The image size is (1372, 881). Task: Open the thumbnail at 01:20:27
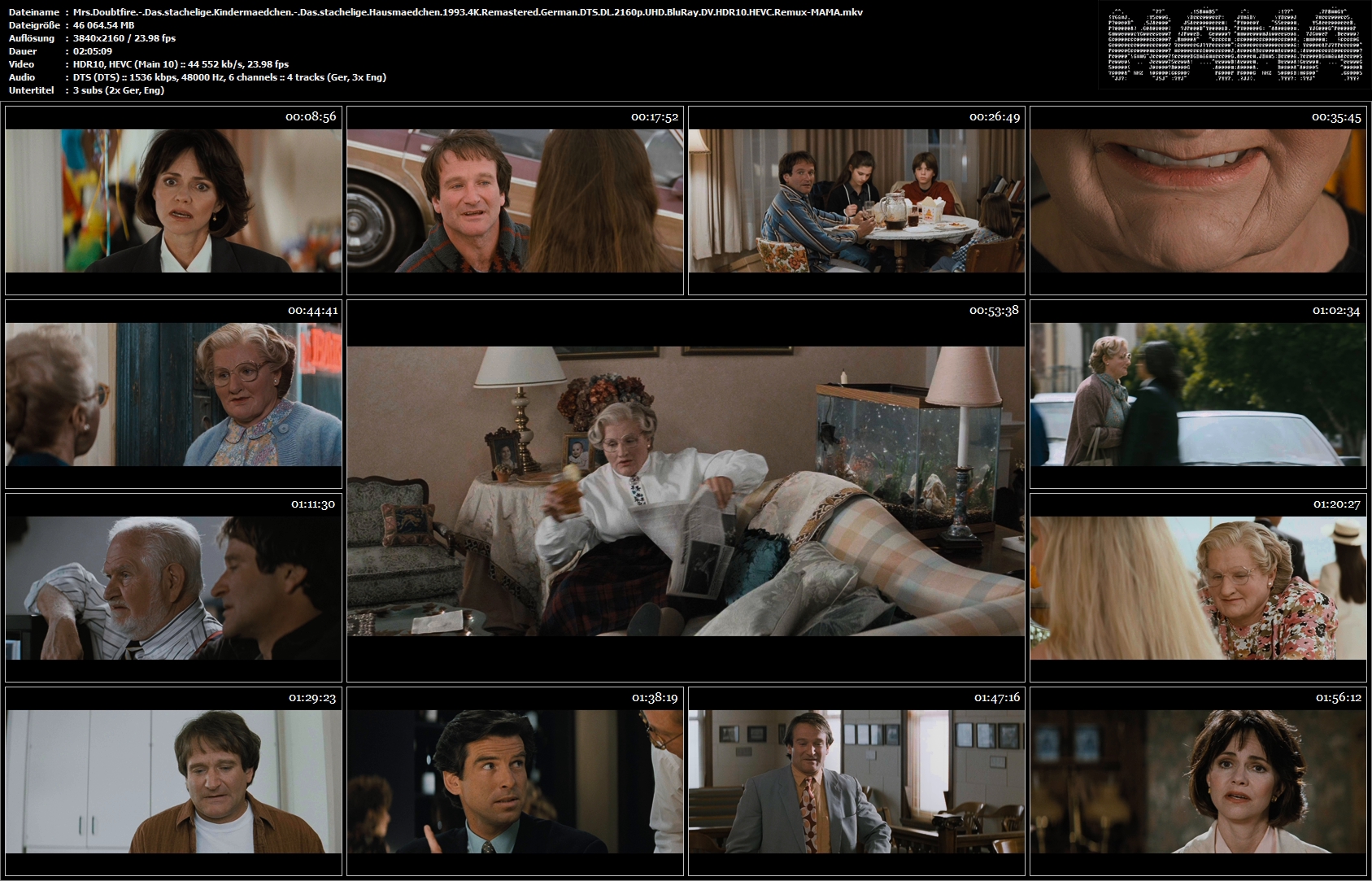pos(1198,587)
